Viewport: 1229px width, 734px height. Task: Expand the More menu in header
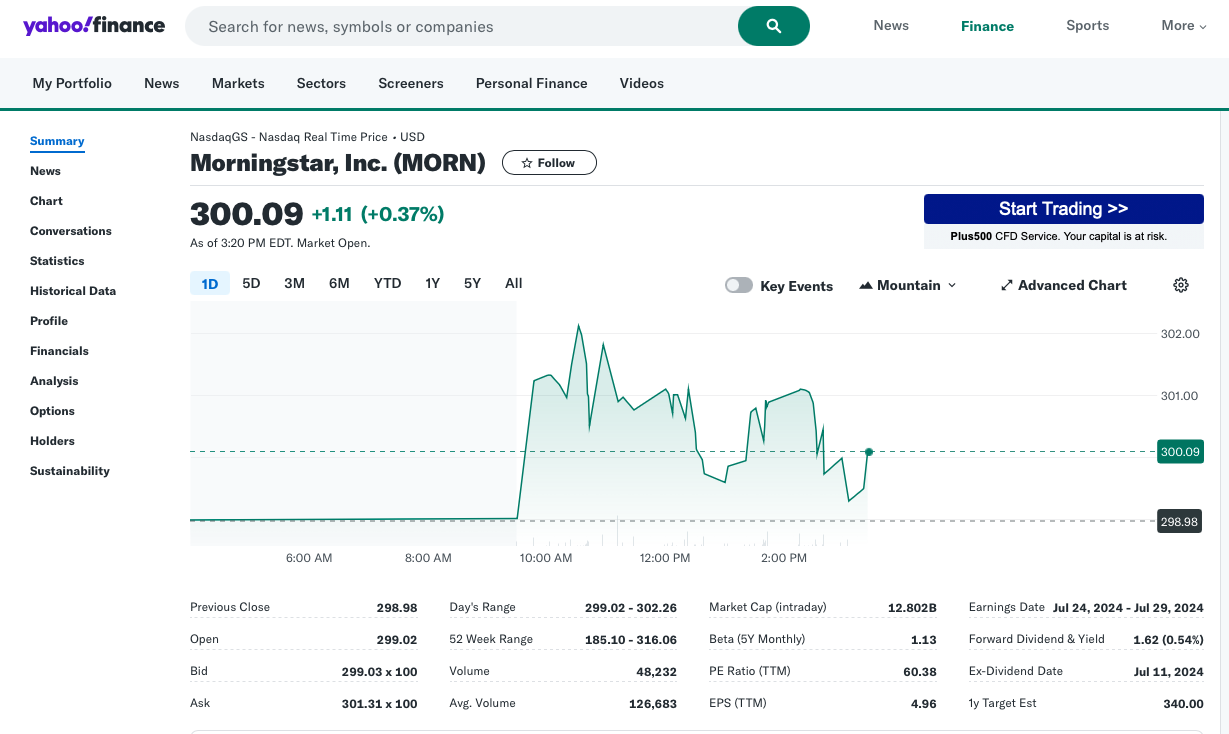(x=1184, y=26)
